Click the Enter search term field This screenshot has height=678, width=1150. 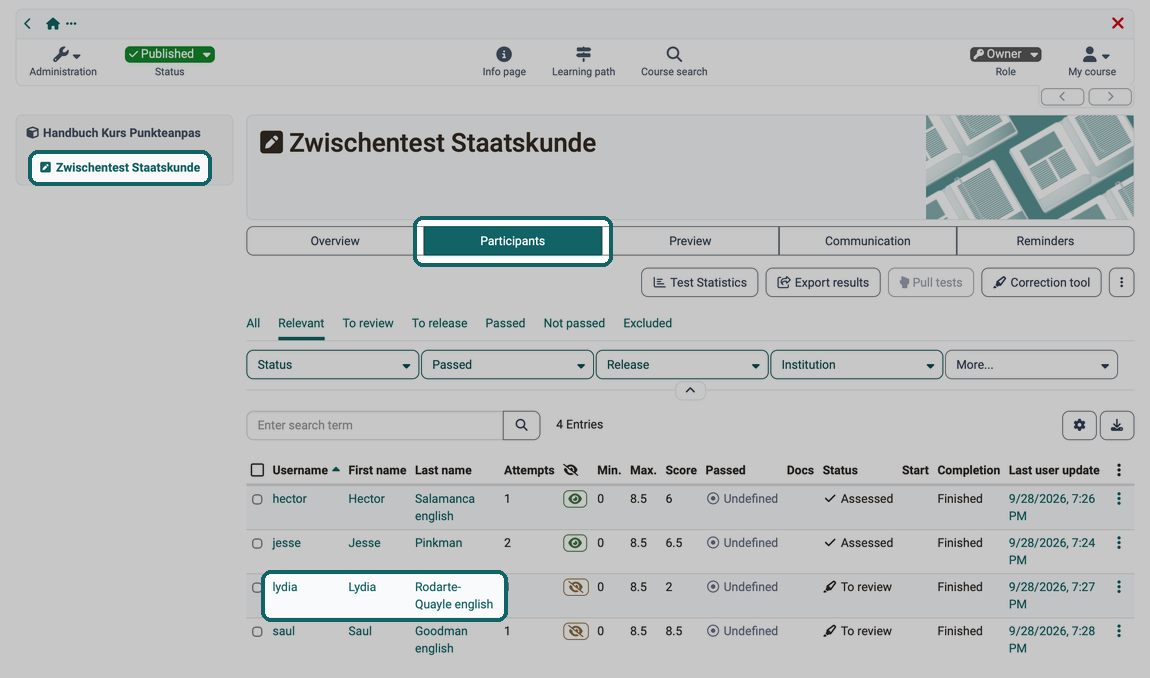[x=375, y=425]
